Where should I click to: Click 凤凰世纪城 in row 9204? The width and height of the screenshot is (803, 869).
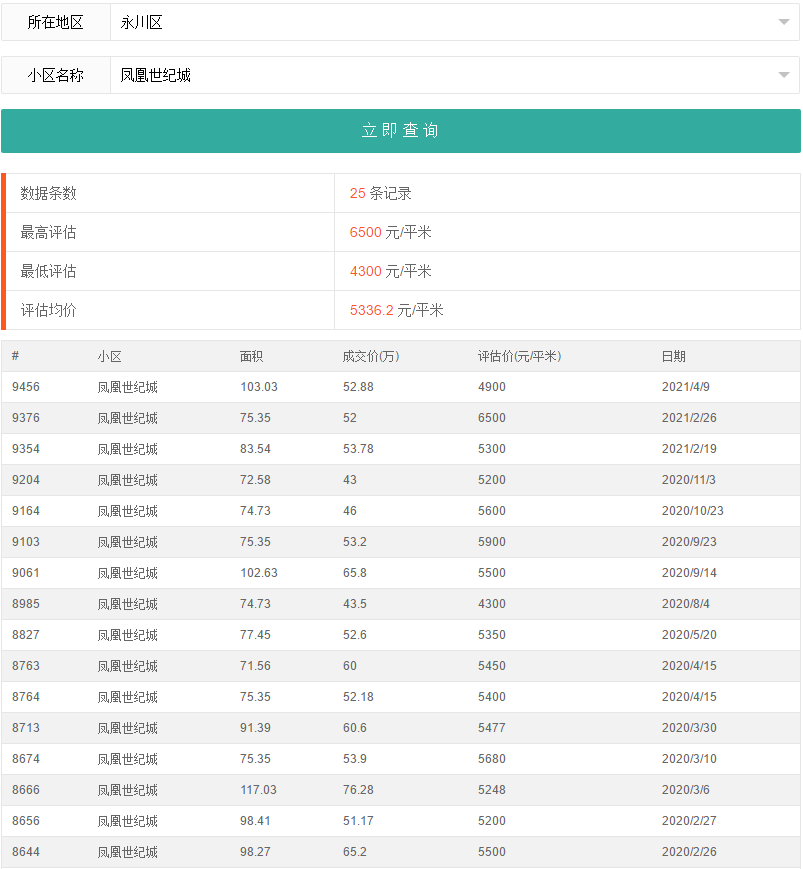[127, 480]
